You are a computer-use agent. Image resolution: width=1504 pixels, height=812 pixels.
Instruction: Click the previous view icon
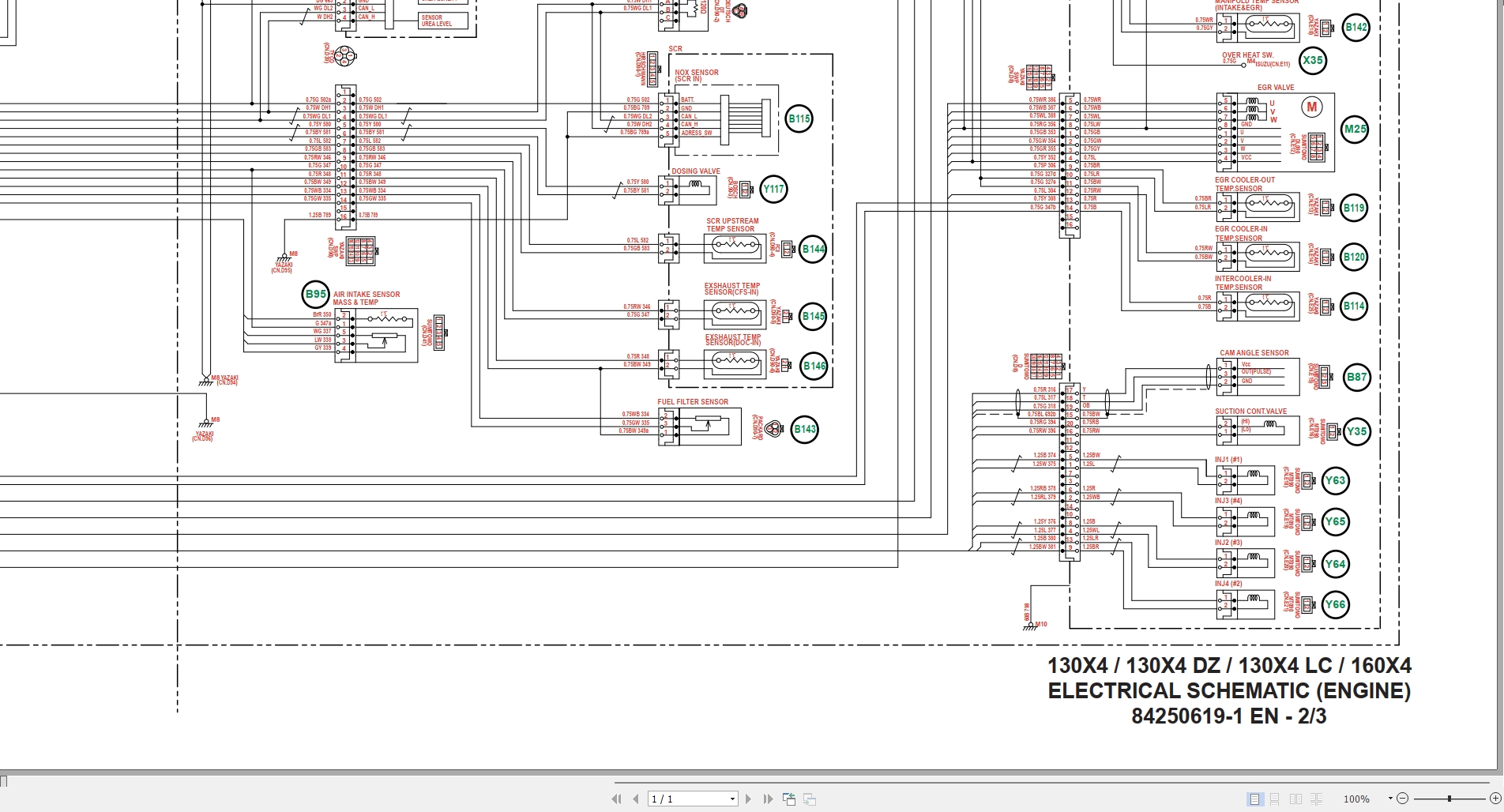pyautogui.click(x=789, y=799)
